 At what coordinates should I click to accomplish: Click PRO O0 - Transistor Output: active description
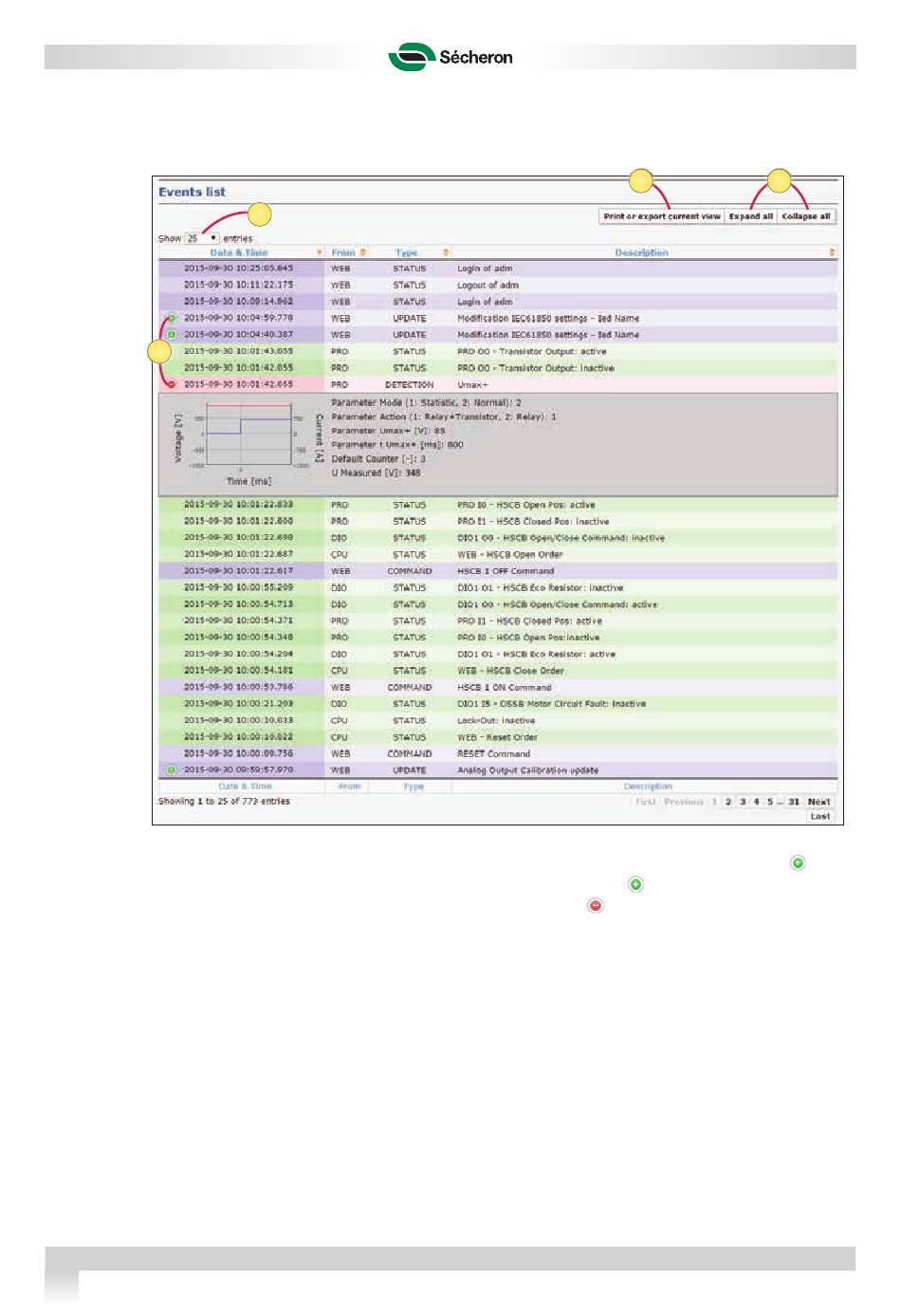(x=532, y=351)
